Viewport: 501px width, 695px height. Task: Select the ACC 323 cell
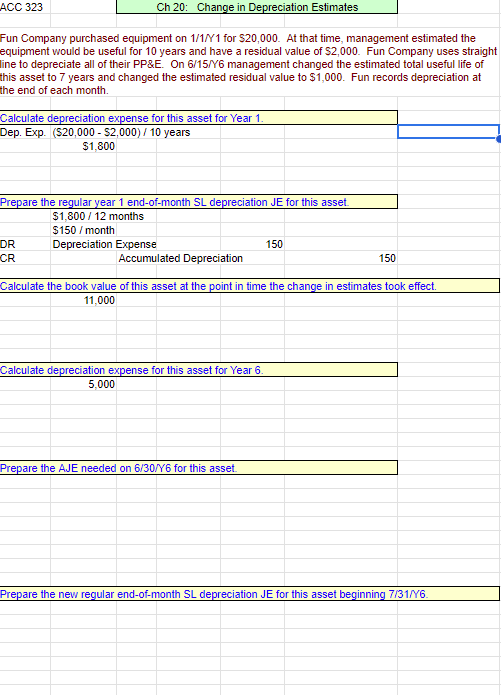pos(25,7)
